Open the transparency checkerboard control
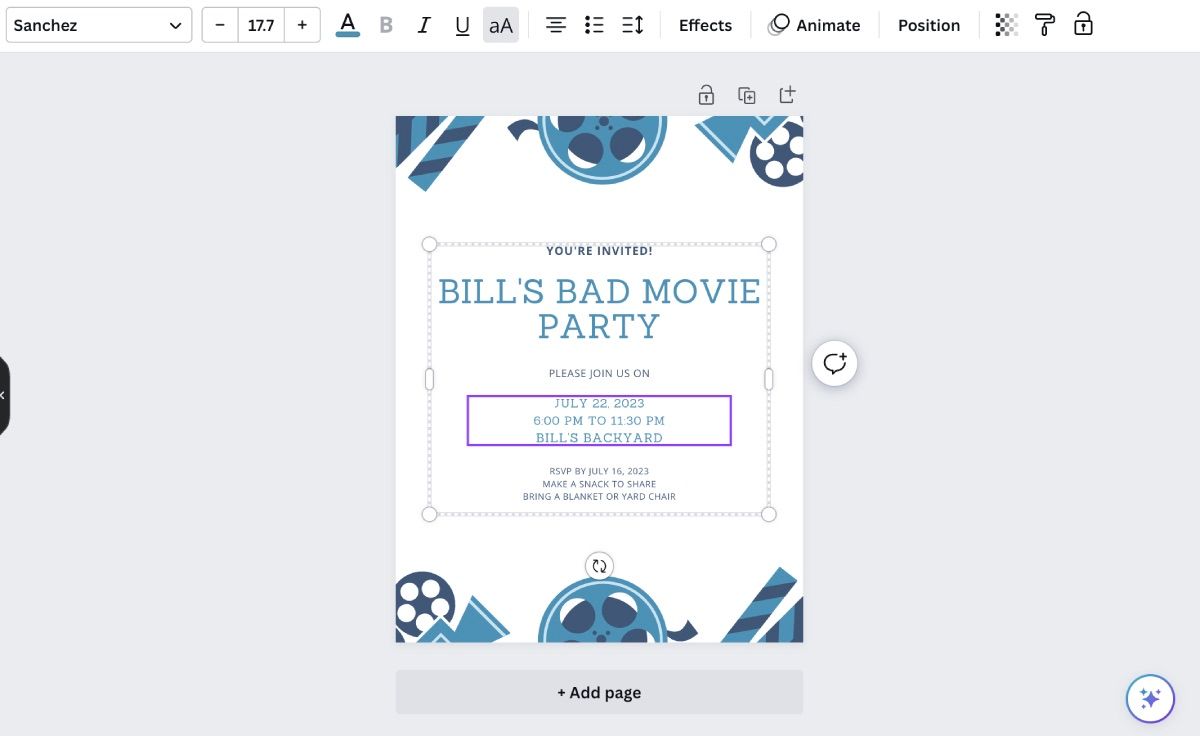The image size is (1200, 736). tap(1006, 25)
